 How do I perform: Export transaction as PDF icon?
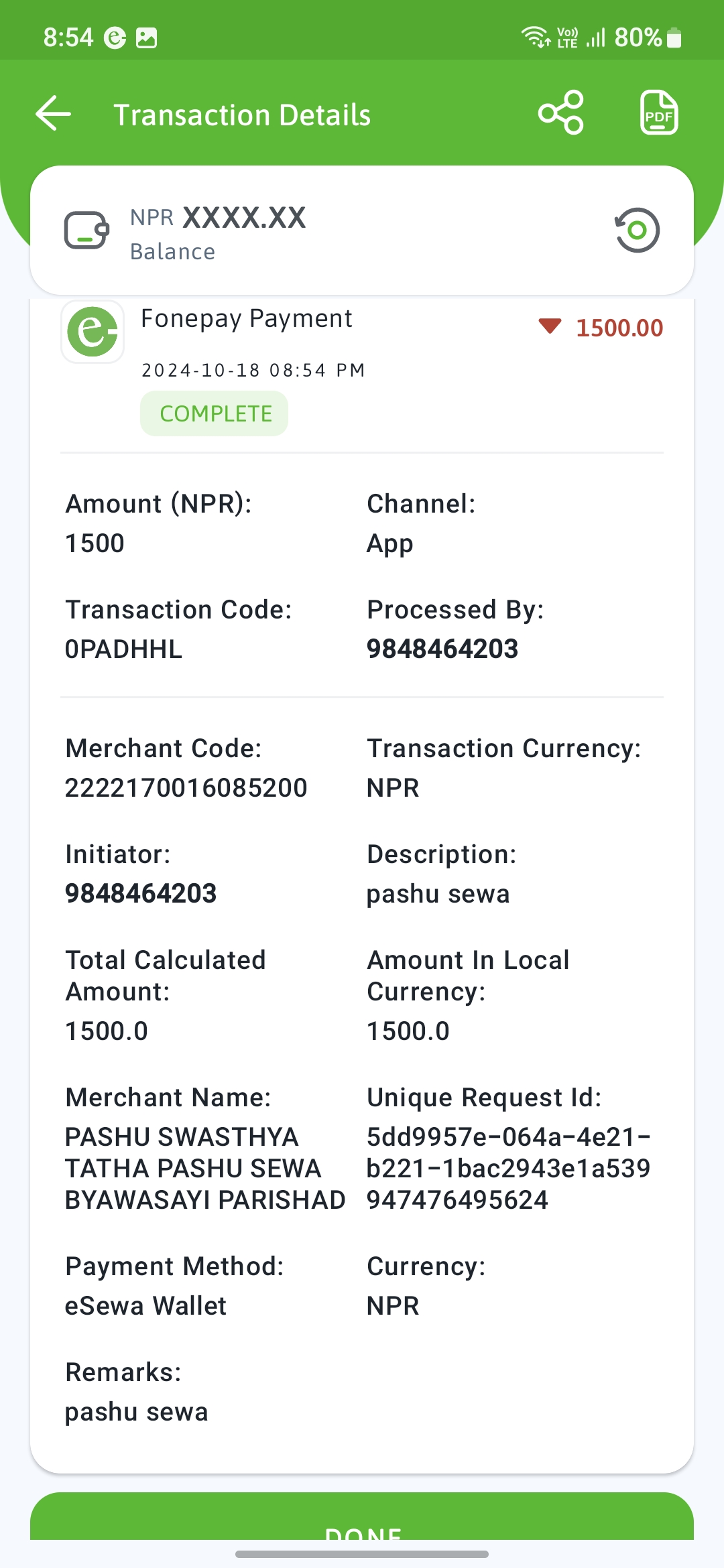click(659, 113)
